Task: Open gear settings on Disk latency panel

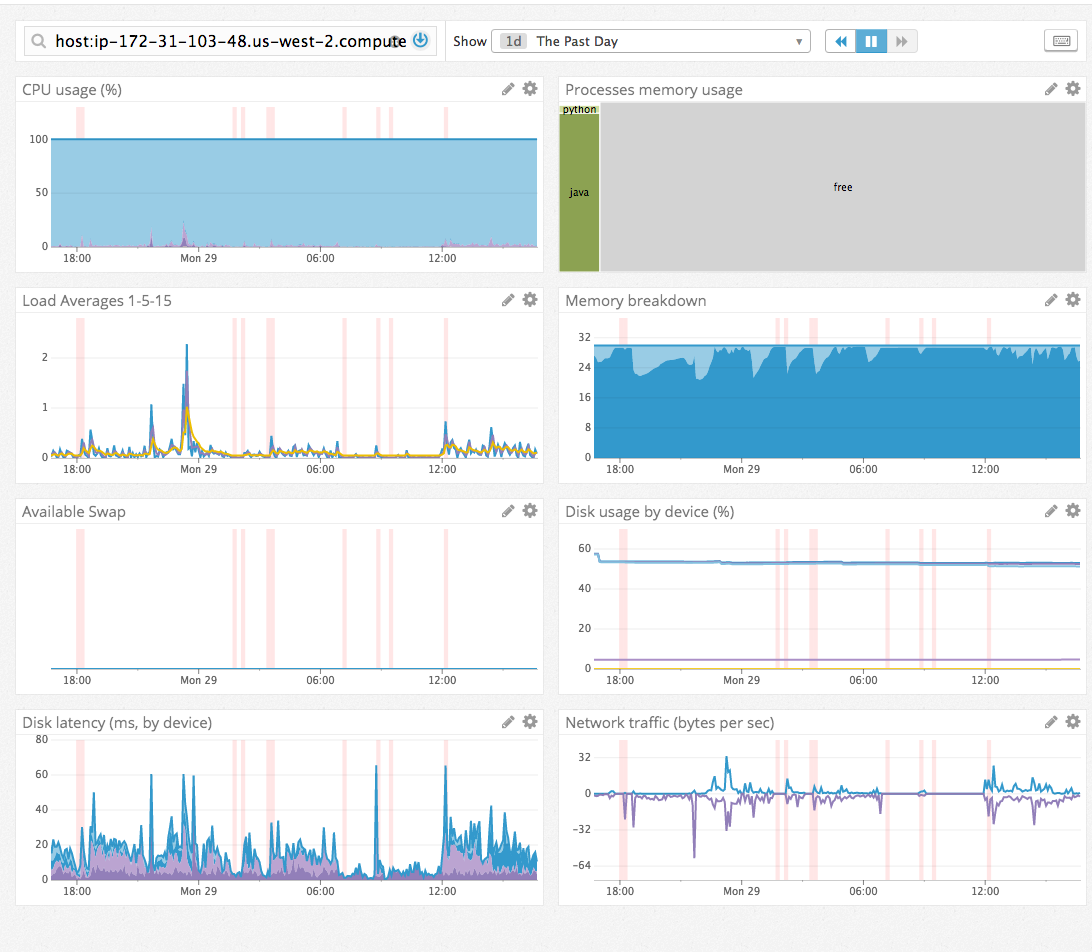Action: (x=530, y=722)
